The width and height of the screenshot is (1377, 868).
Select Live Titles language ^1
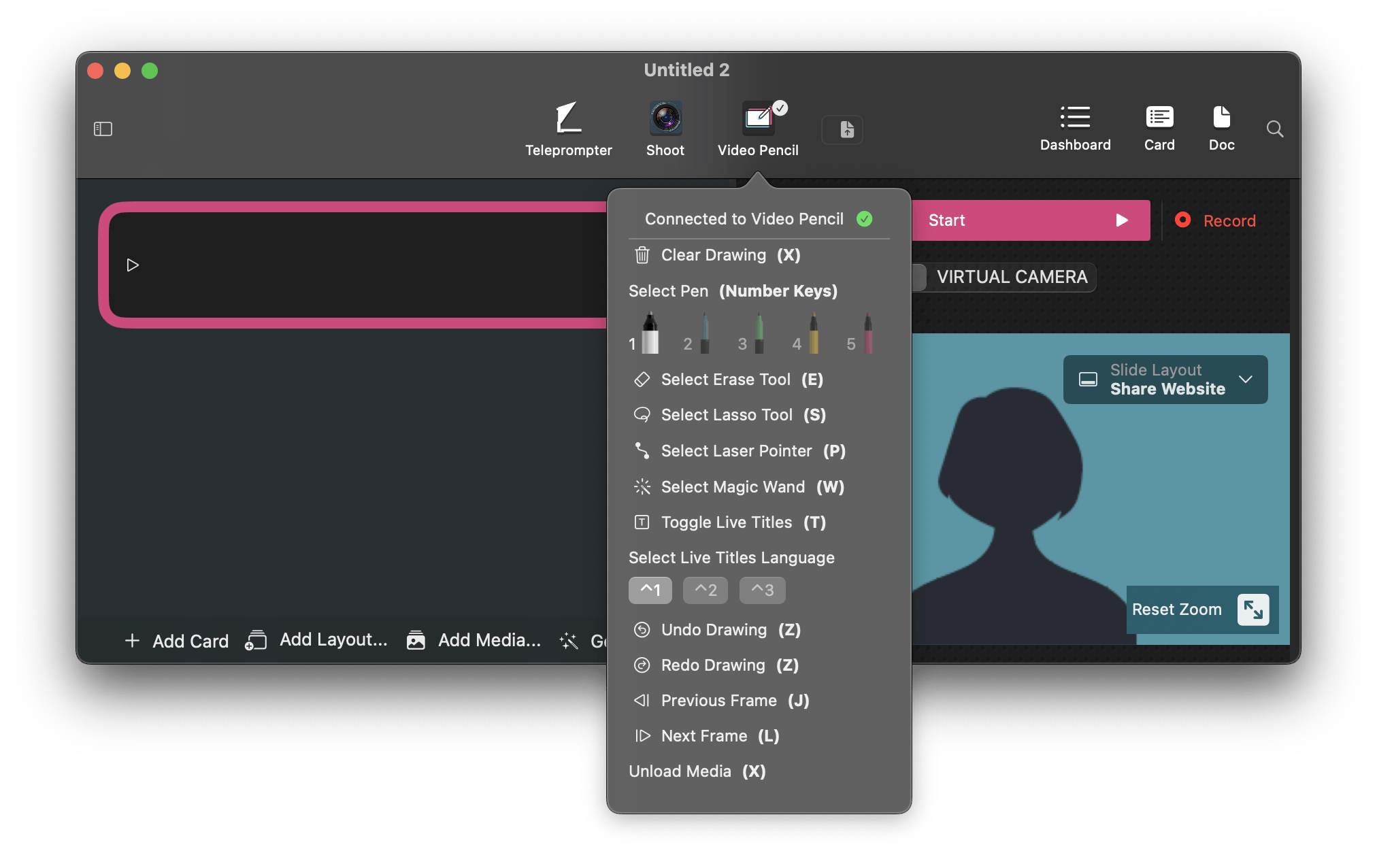[x=650, y=590]
